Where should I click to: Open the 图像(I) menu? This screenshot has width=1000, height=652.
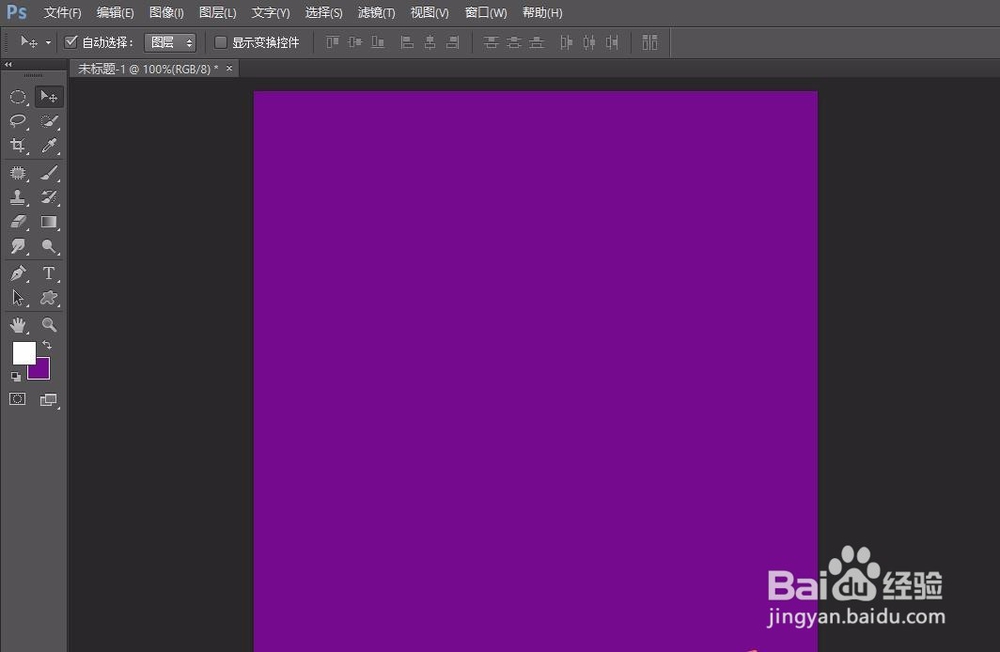pyautogui.click(x=166, y=13)
